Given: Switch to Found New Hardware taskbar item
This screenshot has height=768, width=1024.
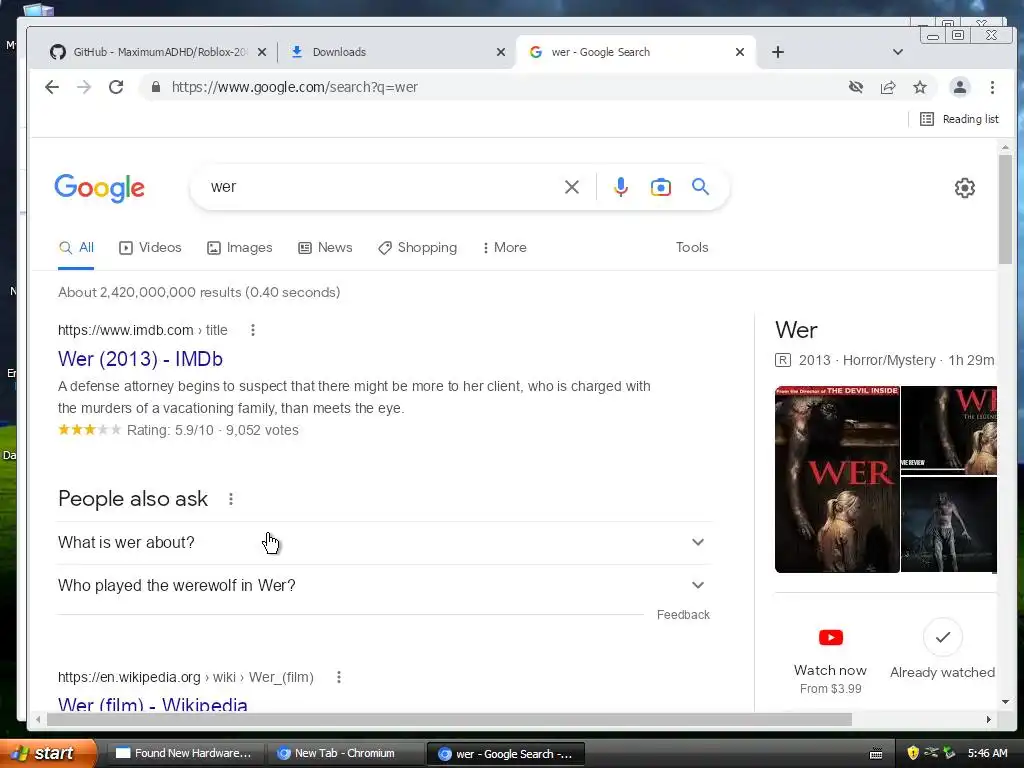Looking at the screenshot, I should [x=184, y=754].
